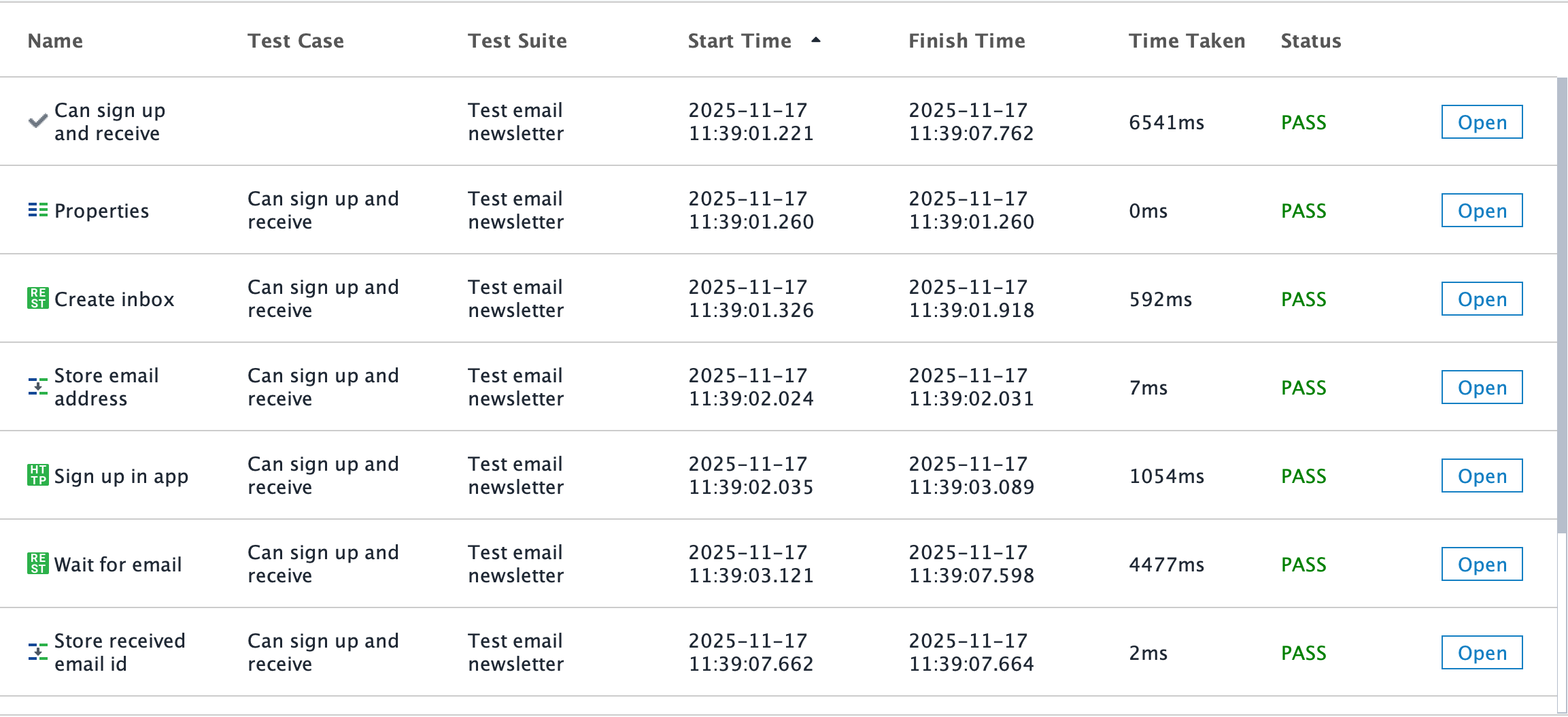This screenshot has width=1568, height=717.
Task: Open the Store received email id result
Action: (1482, 652)
